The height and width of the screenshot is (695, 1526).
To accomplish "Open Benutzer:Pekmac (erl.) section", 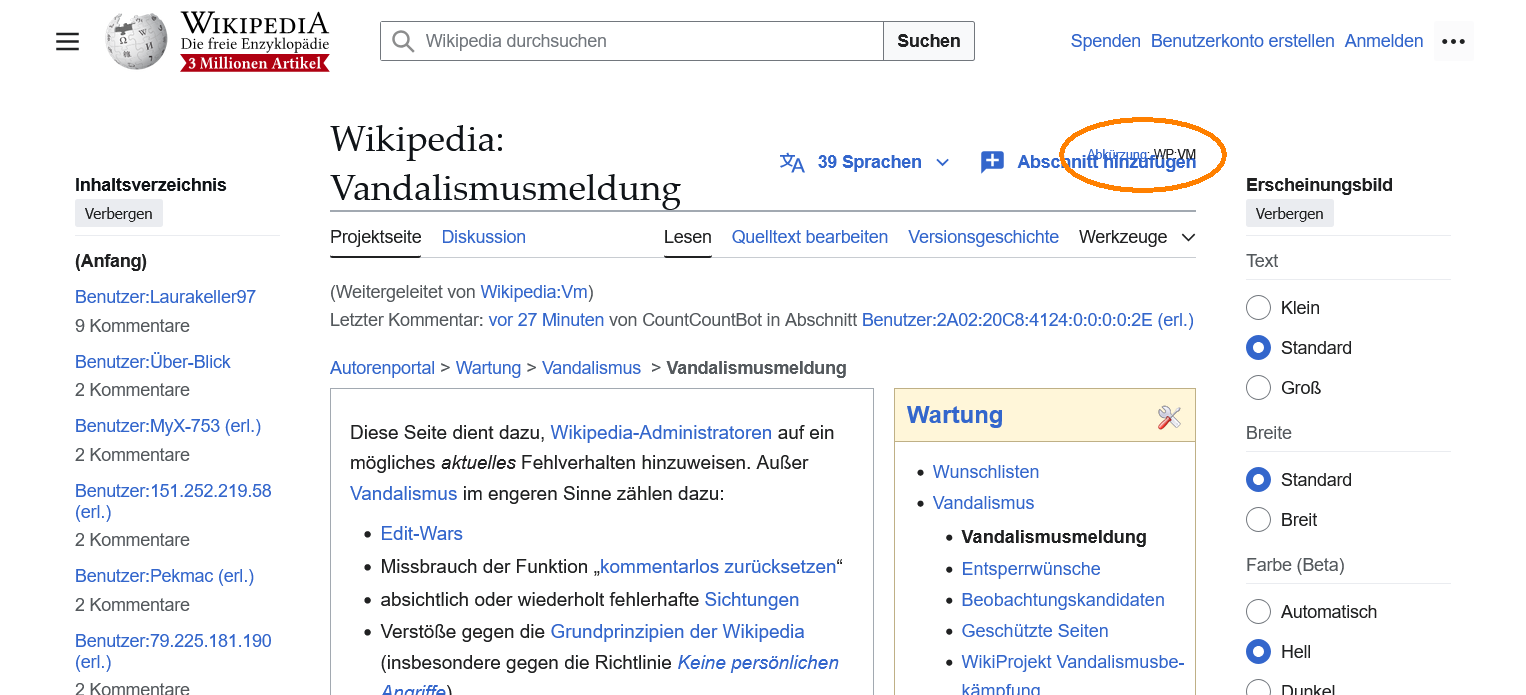I will click(x=165, y=576).
